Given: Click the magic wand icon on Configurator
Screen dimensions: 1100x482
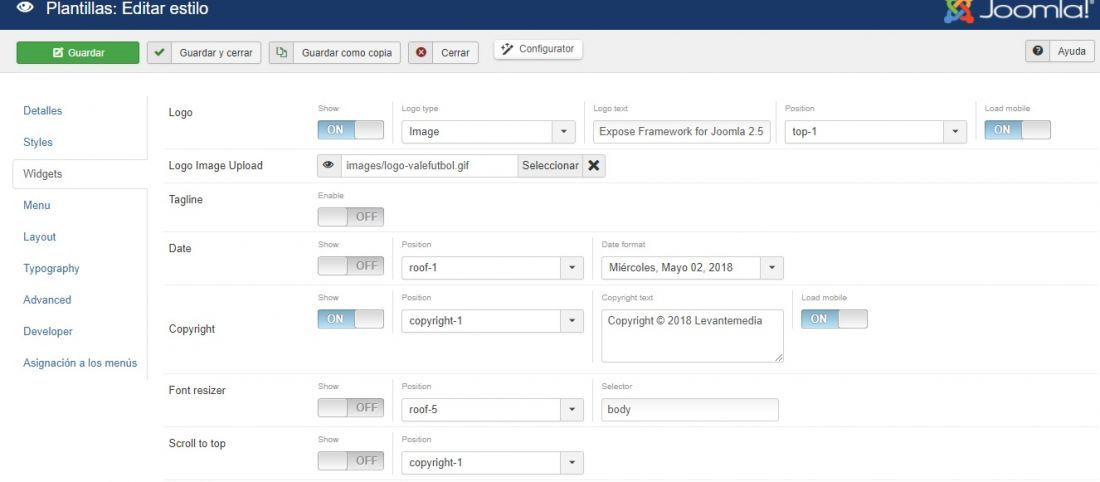Looking at the screenshot, I should (507, 49).
